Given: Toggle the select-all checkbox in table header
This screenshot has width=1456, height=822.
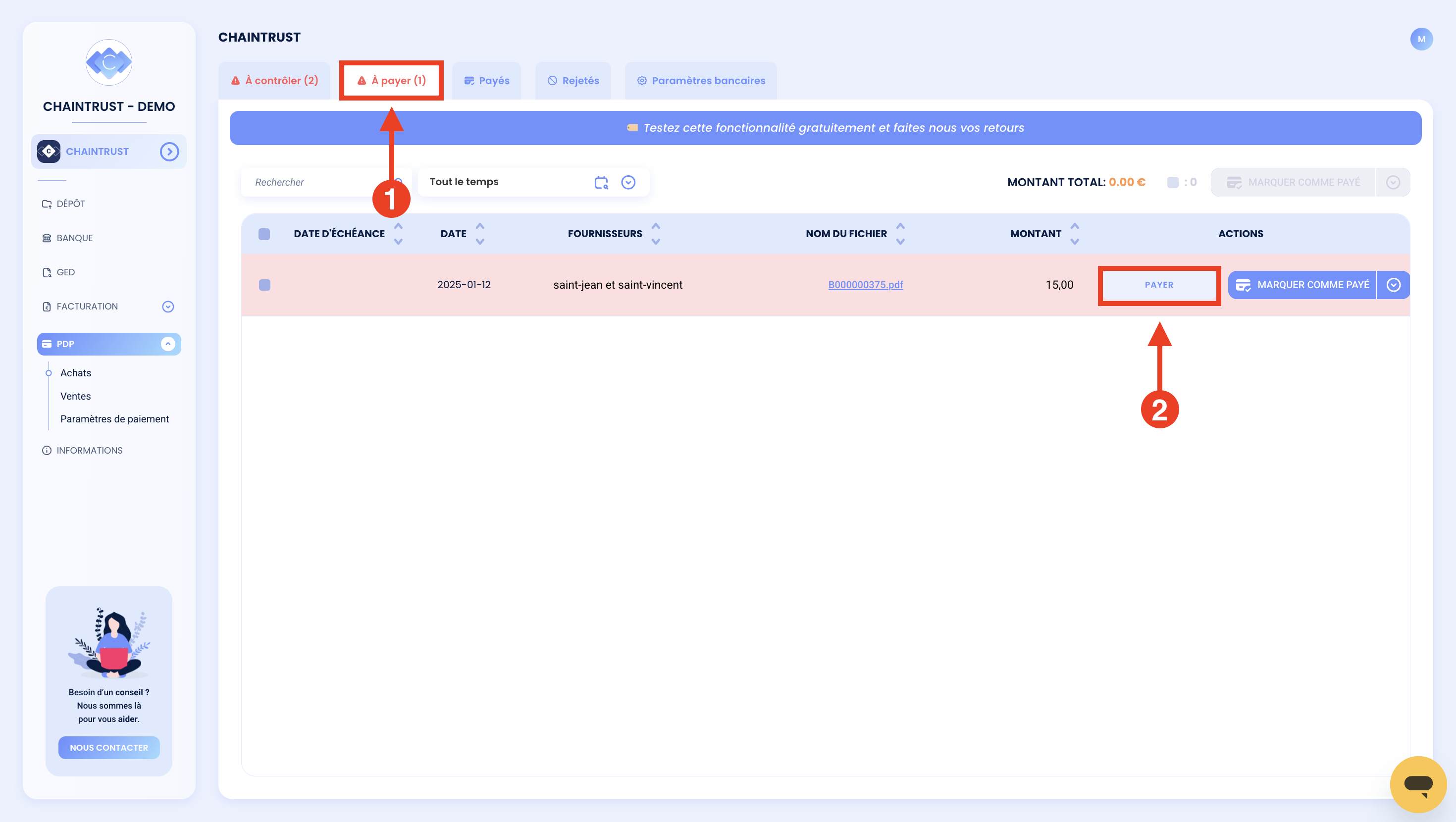Looking at the screenshot, I should tap(264, 234).
